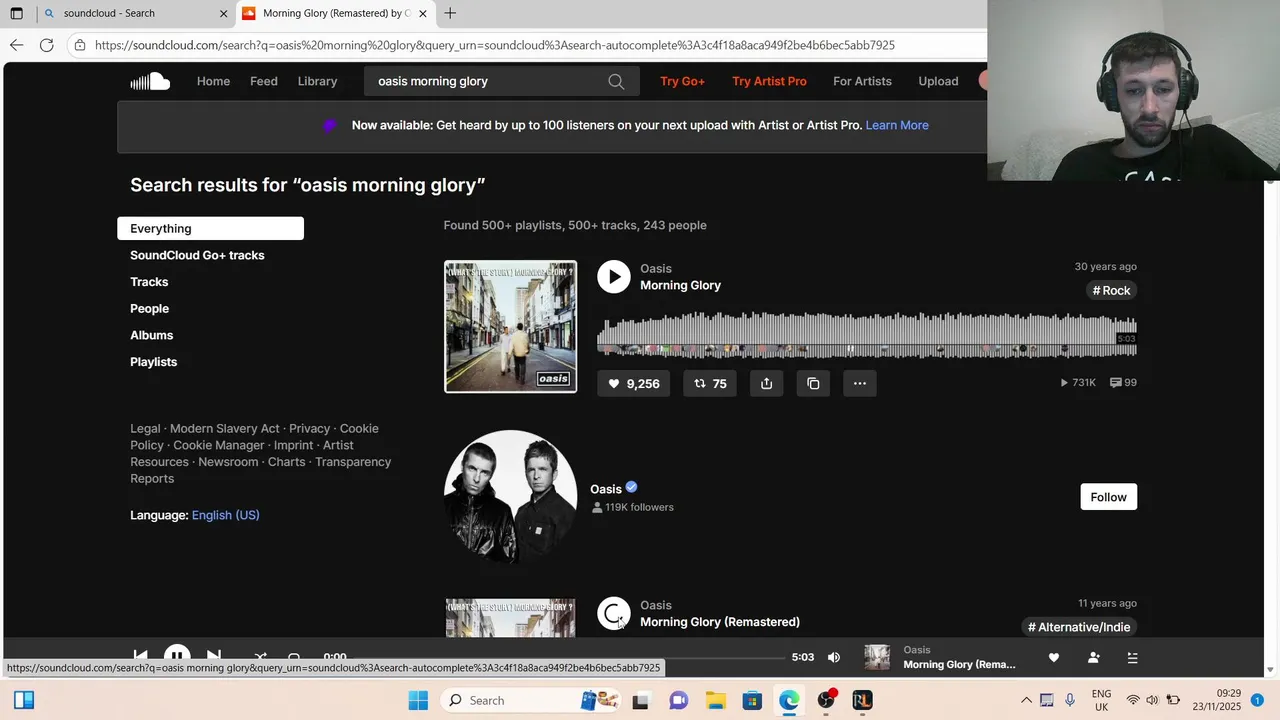Click the browser address bar URL
The image size is (1280, 720).
pos(495,45)
